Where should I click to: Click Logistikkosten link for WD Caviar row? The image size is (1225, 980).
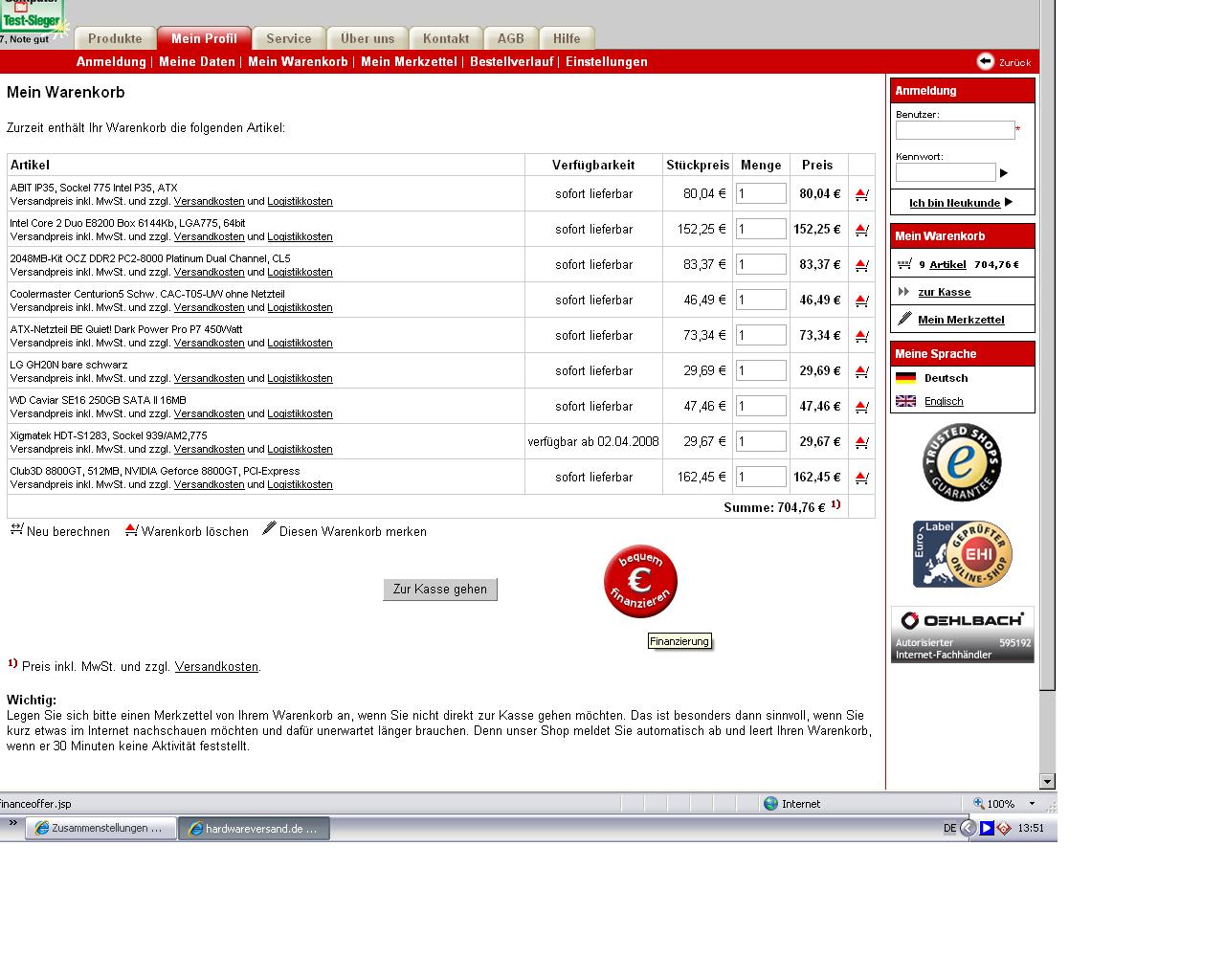300,413
